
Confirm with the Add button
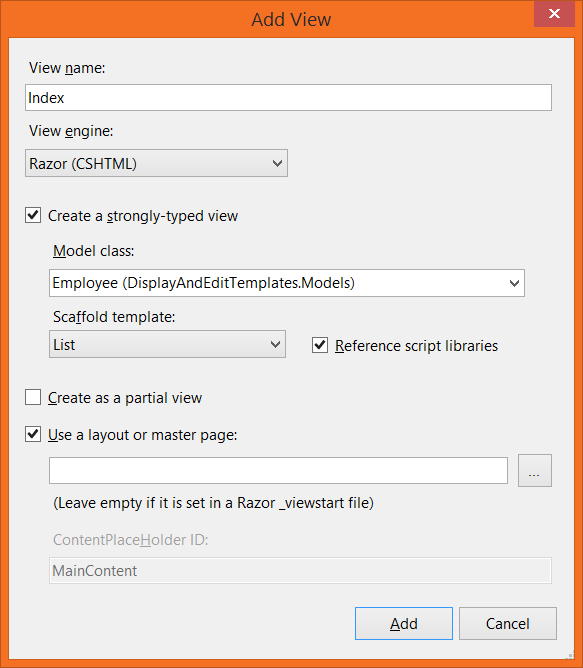[404, 623]
